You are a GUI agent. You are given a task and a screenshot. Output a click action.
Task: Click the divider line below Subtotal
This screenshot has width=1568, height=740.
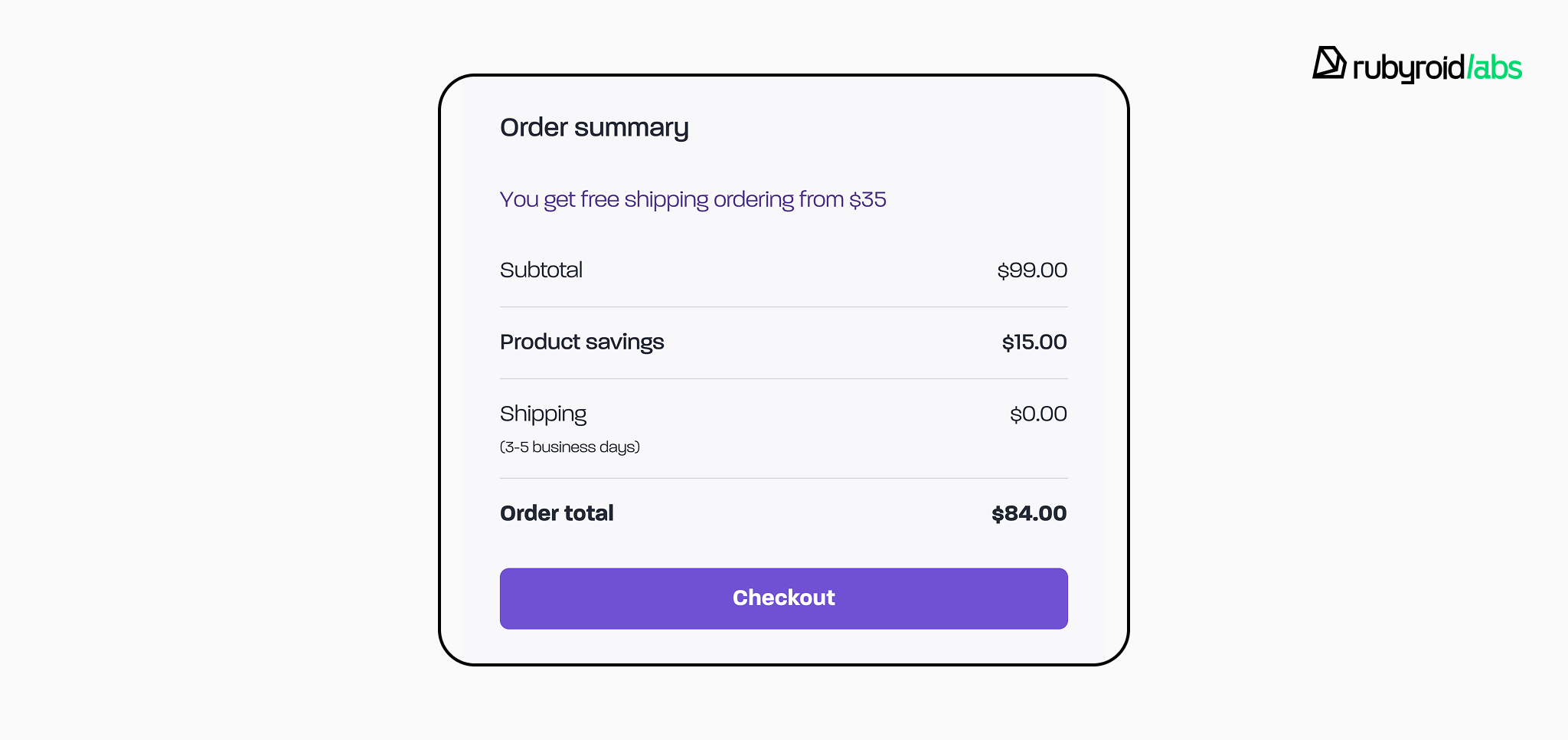coord(783,307)
